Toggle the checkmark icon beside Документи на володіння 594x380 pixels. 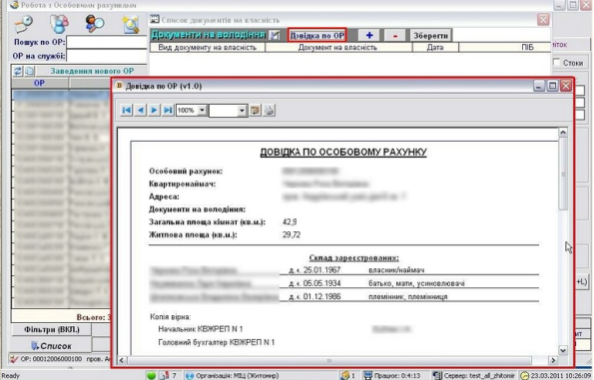pyautogui.click(x=275, y=35)
